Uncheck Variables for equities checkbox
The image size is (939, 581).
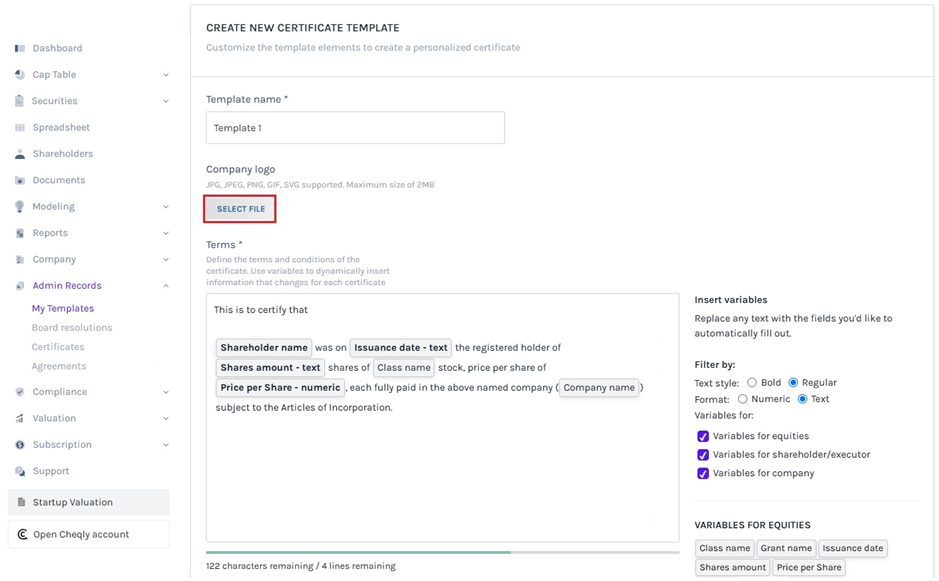(x=703, y=436)
